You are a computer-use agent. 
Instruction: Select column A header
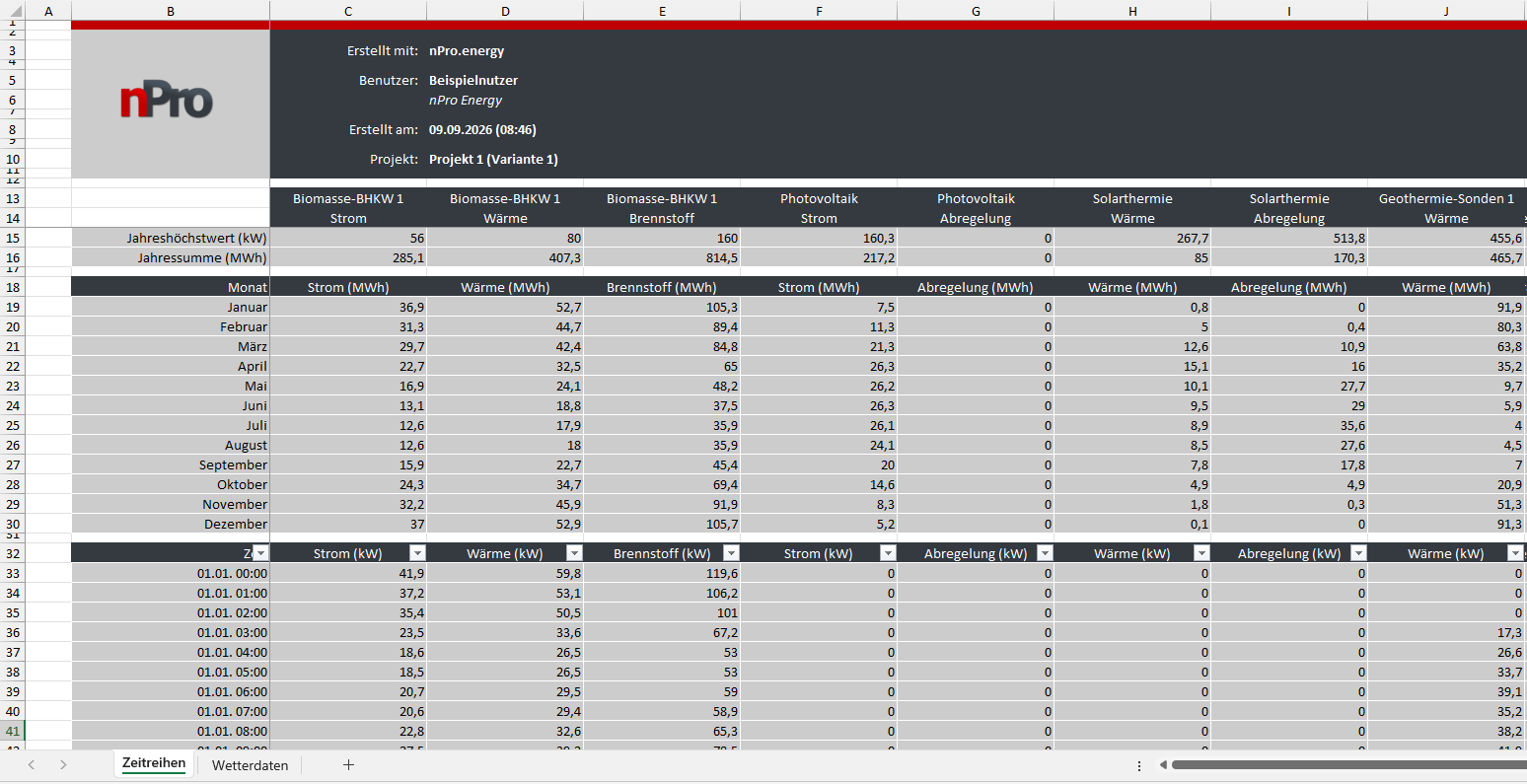click(x=48, y=11)
